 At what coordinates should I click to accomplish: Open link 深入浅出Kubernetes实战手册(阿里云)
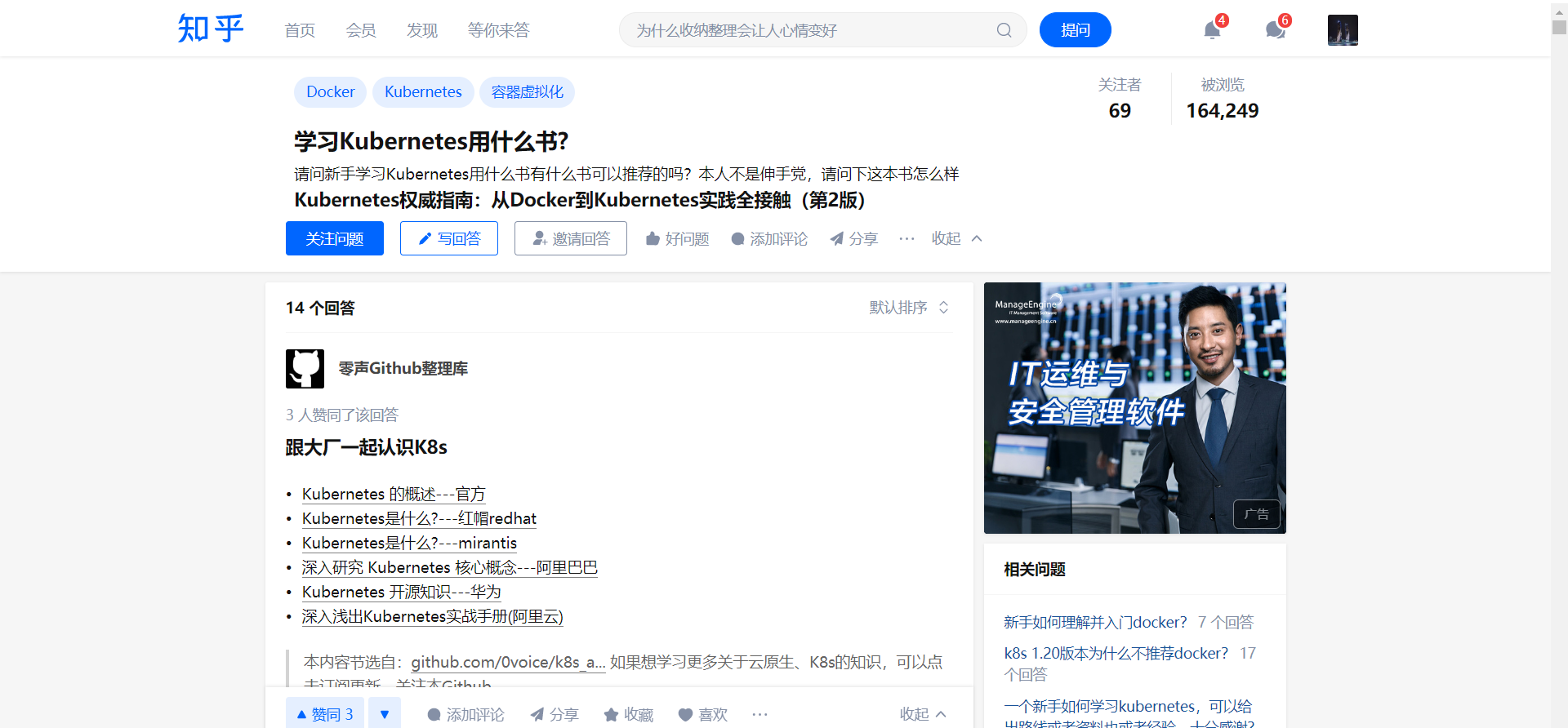tap(433, 617)
